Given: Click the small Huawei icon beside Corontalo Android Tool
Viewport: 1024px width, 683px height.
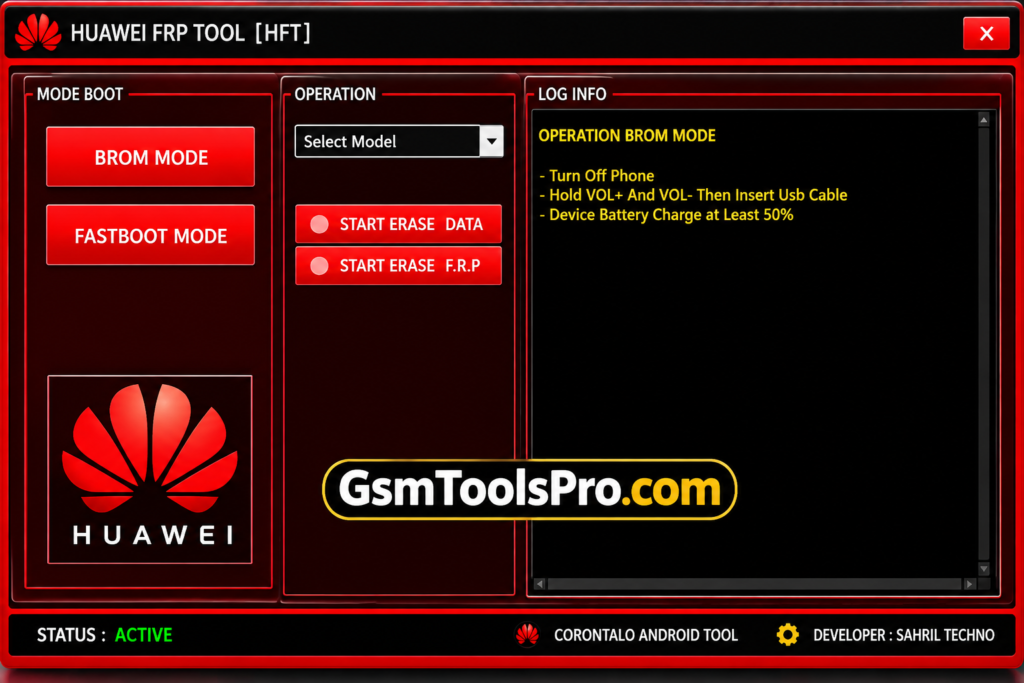Looking at the screenshot, I should [527, 635].
